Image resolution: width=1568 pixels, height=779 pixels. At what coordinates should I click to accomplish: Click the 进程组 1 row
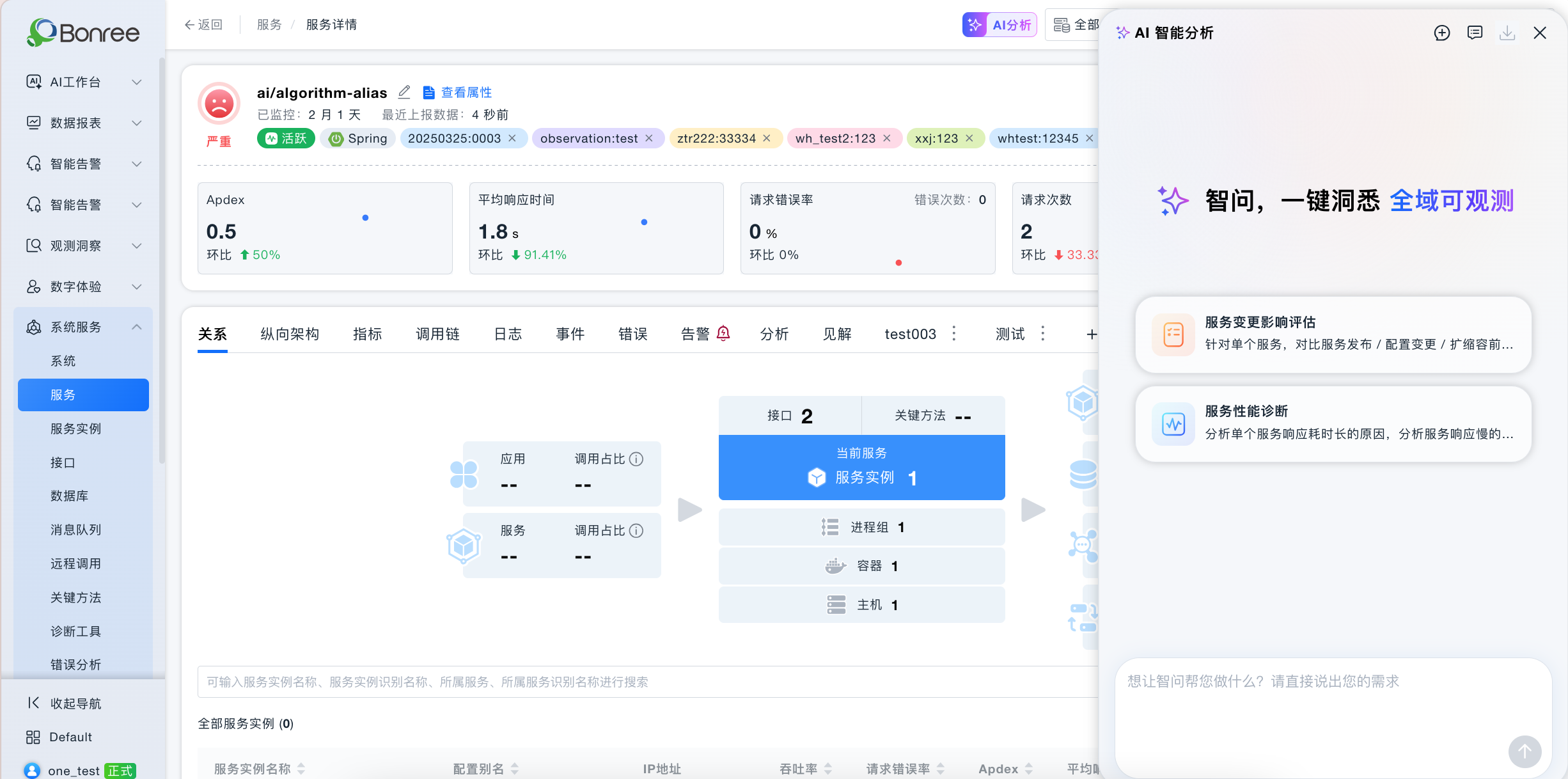[862, 527]
